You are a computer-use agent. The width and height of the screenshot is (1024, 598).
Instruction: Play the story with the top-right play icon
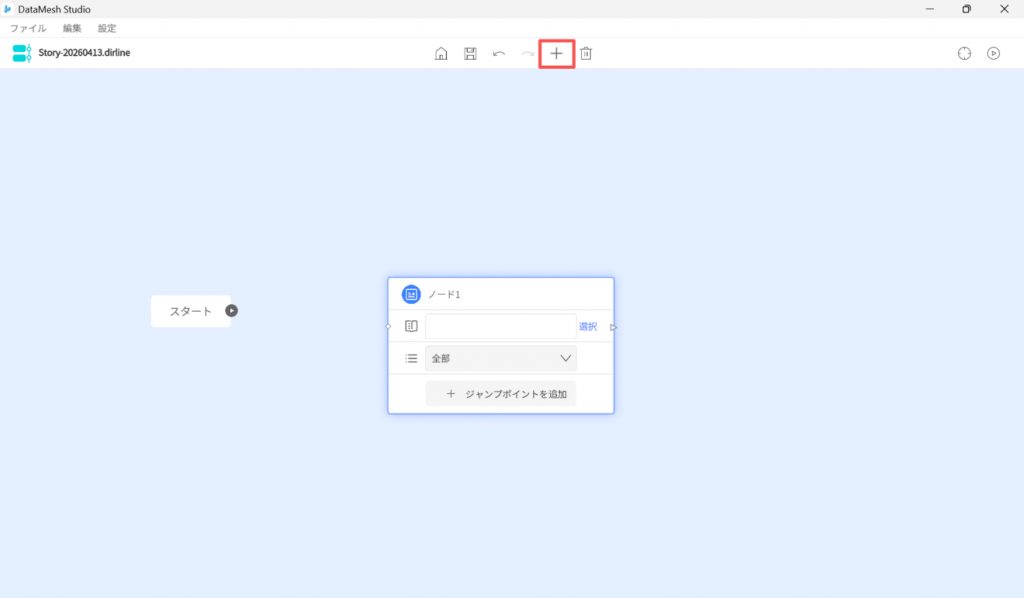coord(993,53)
